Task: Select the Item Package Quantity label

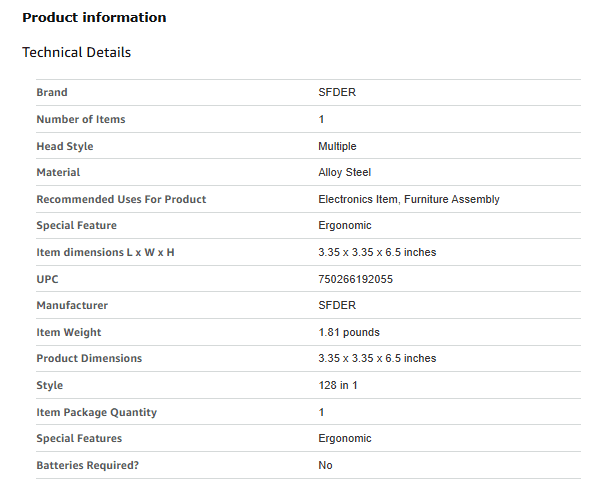Action: [x=97, y=413]
